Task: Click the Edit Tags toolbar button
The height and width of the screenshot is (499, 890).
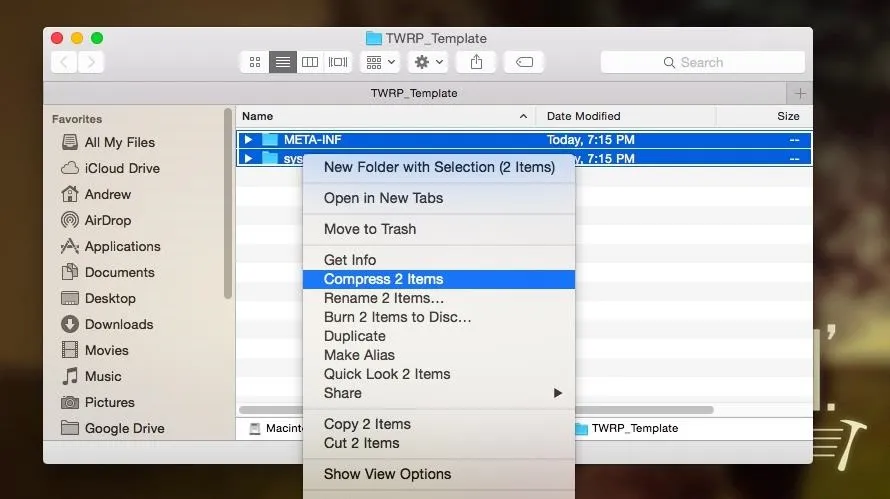Action: coord(524,62)
